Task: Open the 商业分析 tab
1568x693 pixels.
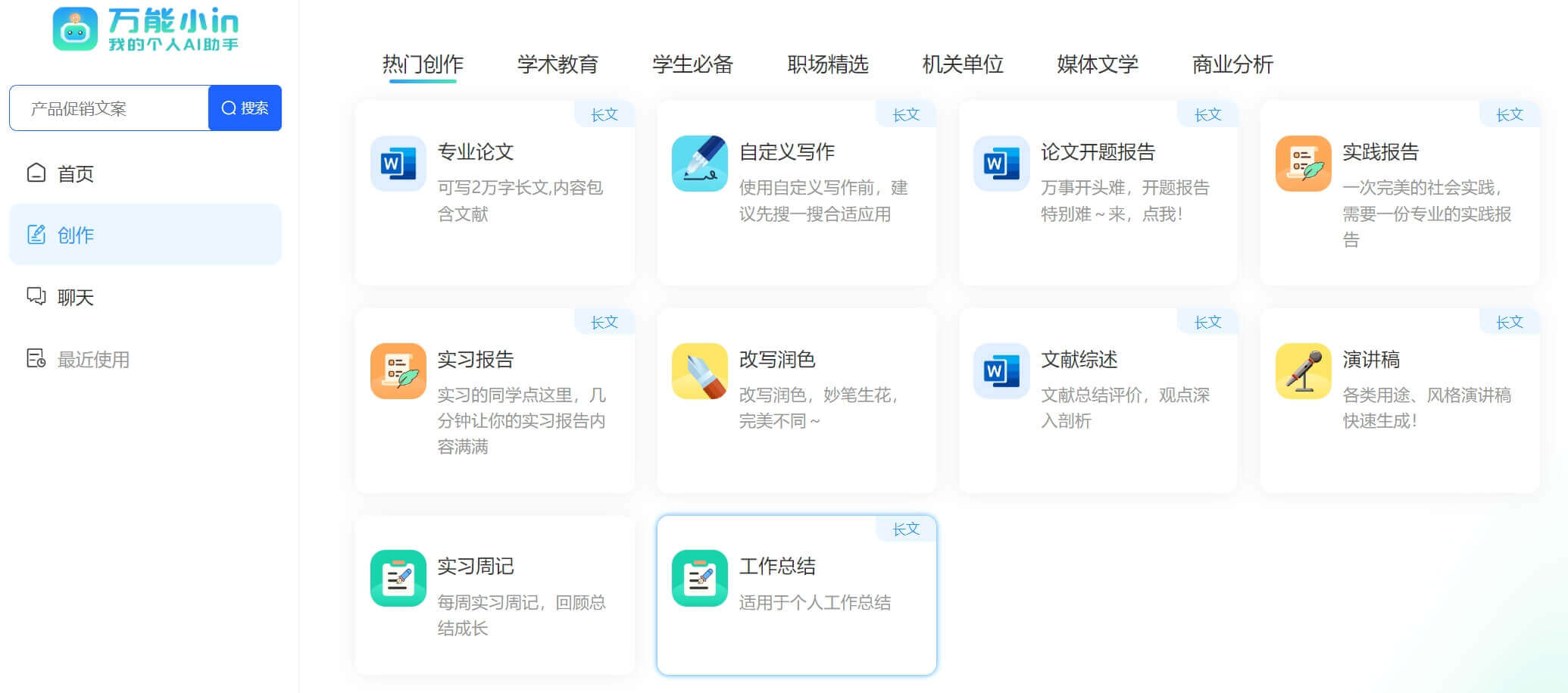Action: pos(1232,64)
